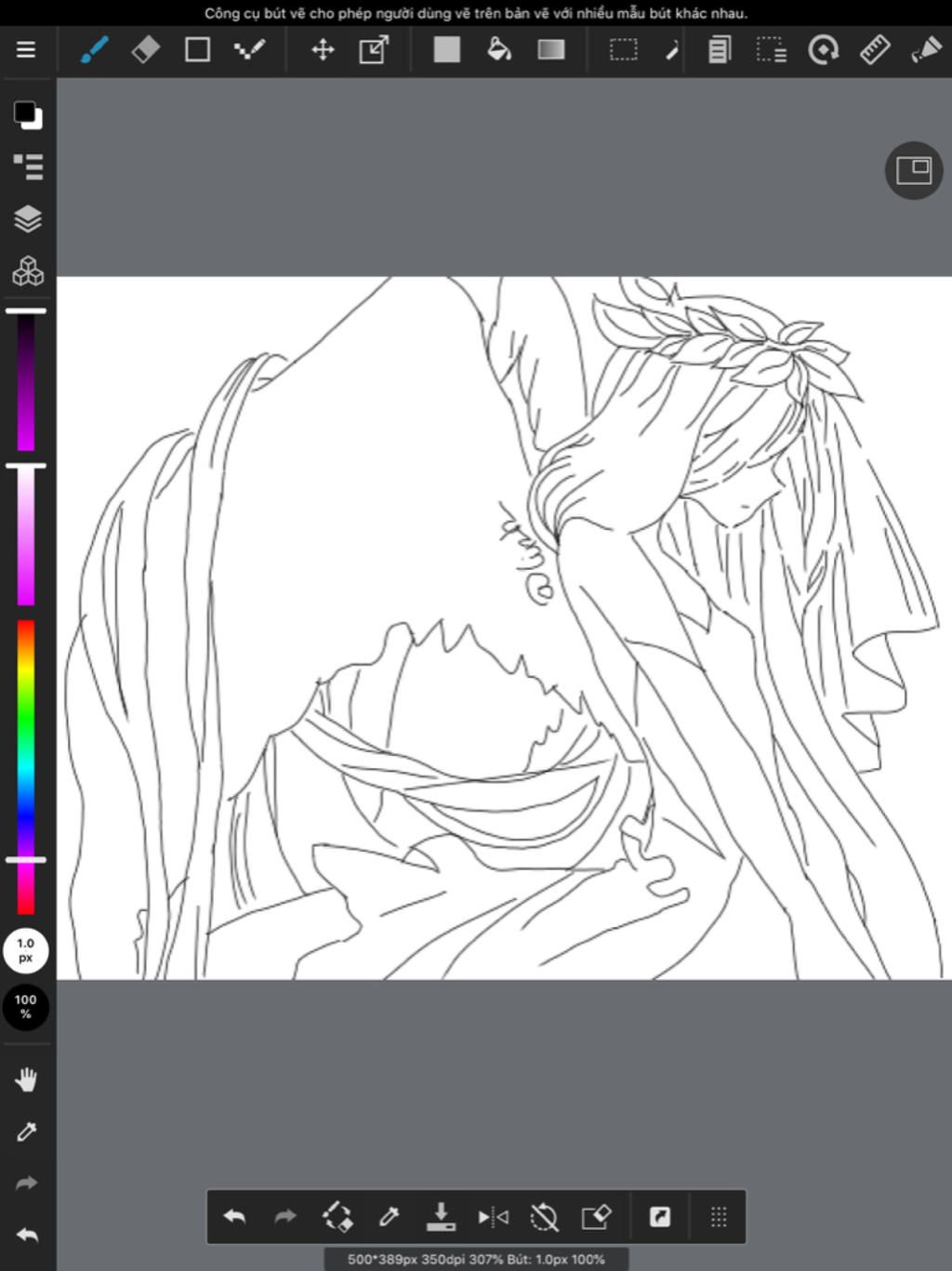Image resolution: width=952 pixels, height=1271 pixels.
Task: Click the save/download icon in bottom bar
Action: pyautogui.click(x=441, y=1216)
